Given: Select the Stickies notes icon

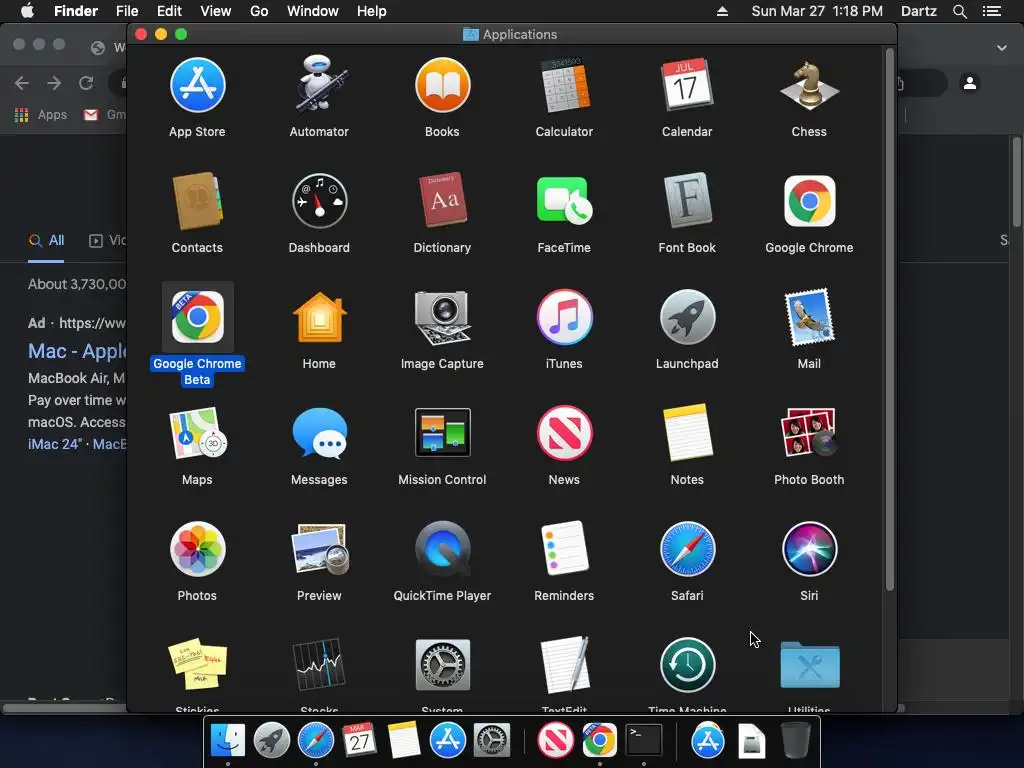Looking at the screenshot, I should [197, 665].
